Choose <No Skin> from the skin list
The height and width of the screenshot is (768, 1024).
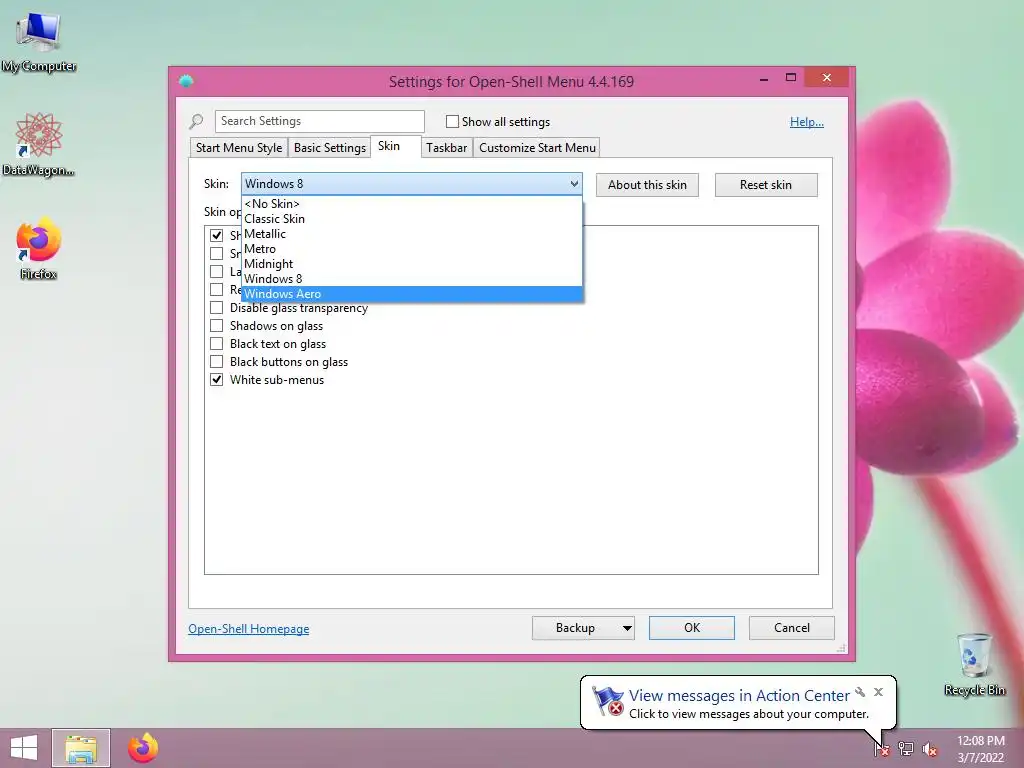(x=411, y=204)
